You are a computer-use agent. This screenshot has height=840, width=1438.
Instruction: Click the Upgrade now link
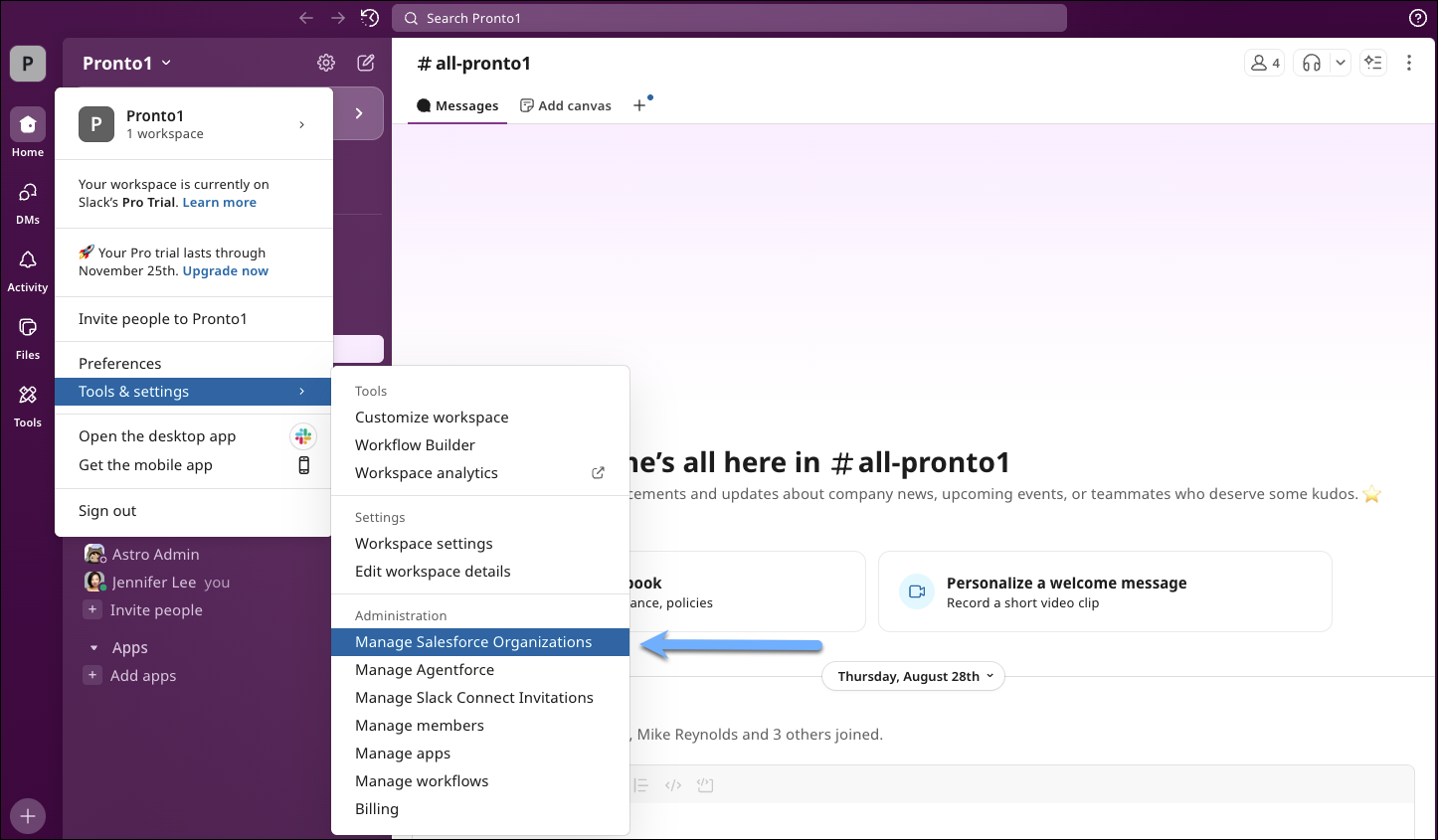click(x=225, y=269)
